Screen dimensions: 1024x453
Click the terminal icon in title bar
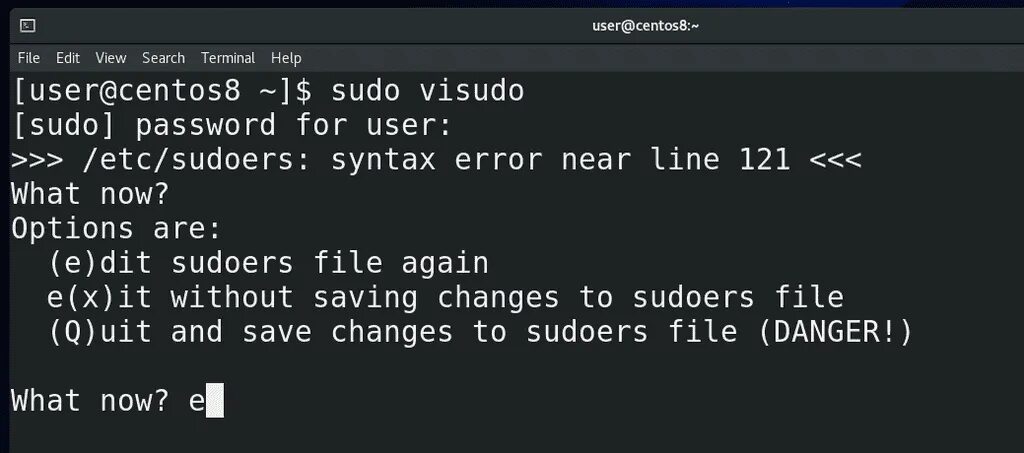28,26
